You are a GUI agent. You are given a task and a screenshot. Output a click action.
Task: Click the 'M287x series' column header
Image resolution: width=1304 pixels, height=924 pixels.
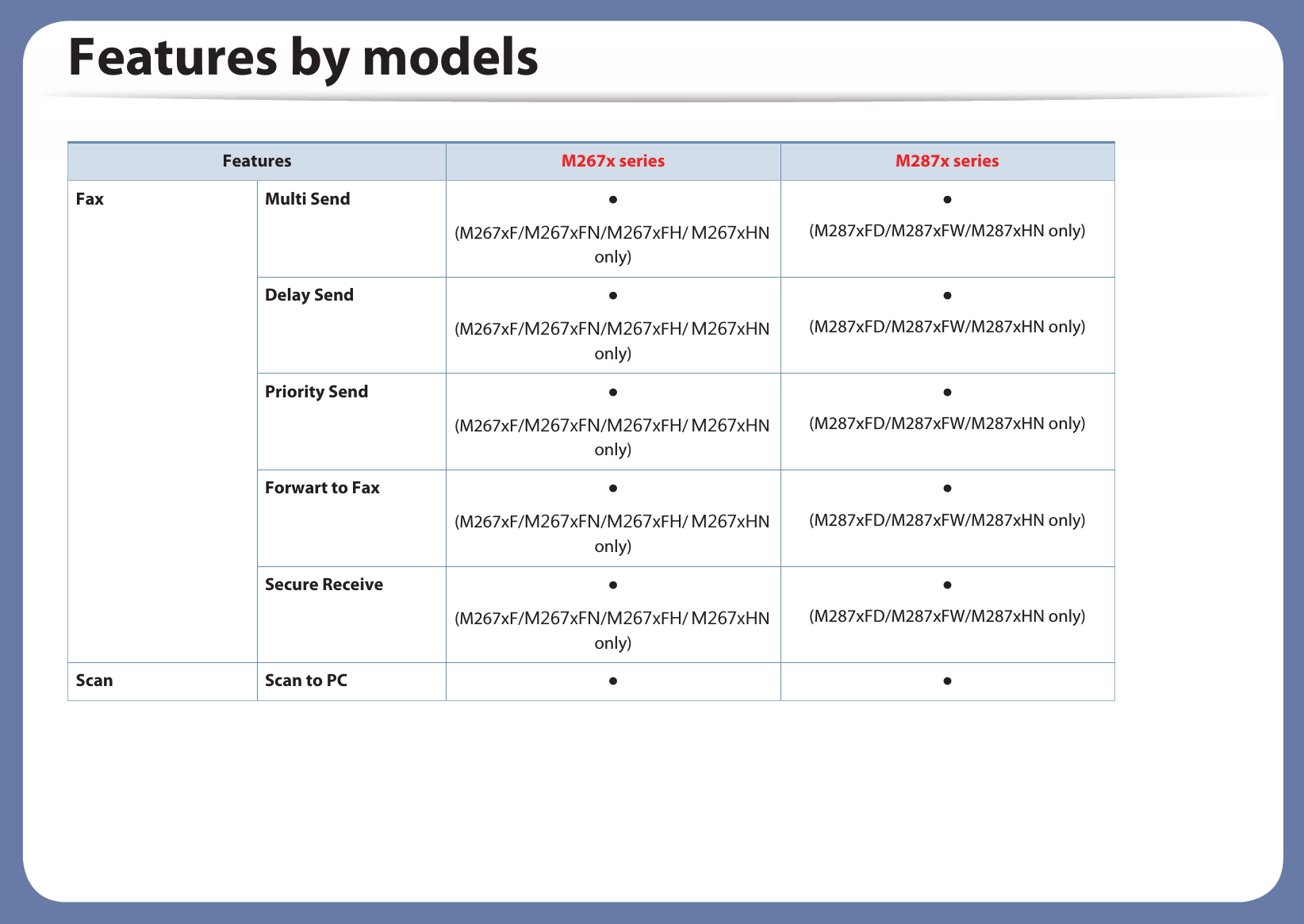(947, 161)
